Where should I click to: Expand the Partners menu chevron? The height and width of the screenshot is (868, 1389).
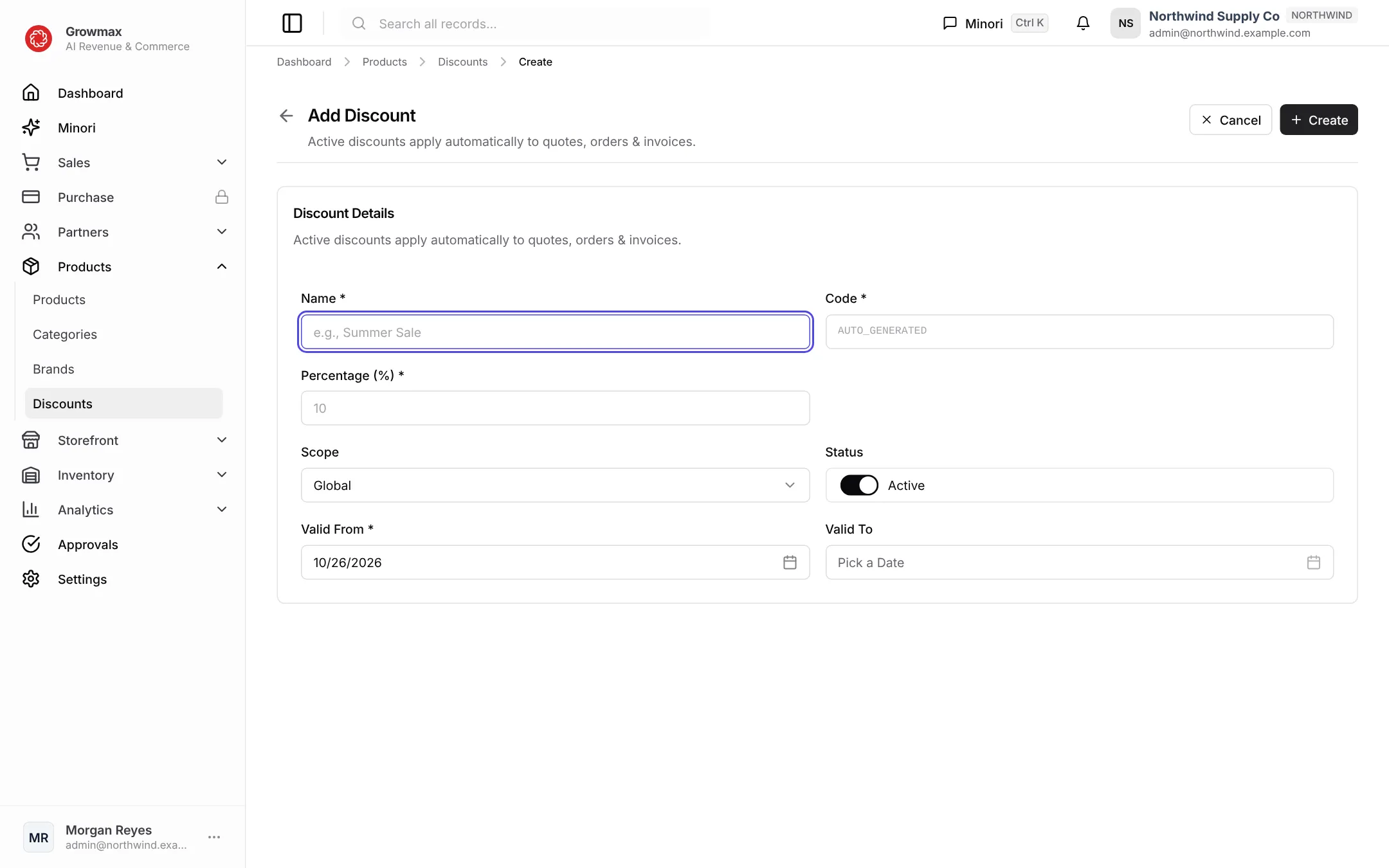(222, 231)
